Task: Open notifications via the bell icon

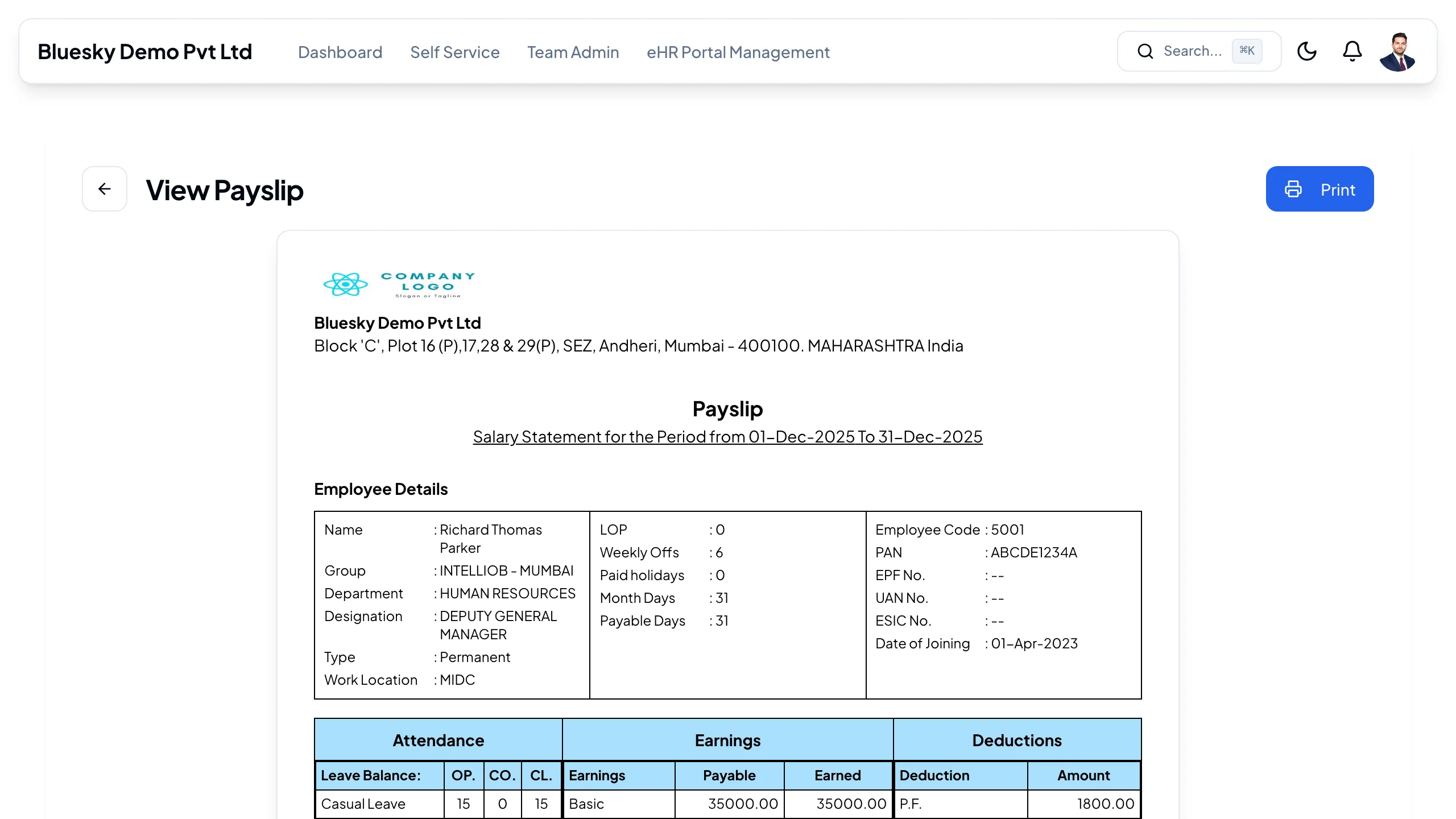Action: [1352, 51]
